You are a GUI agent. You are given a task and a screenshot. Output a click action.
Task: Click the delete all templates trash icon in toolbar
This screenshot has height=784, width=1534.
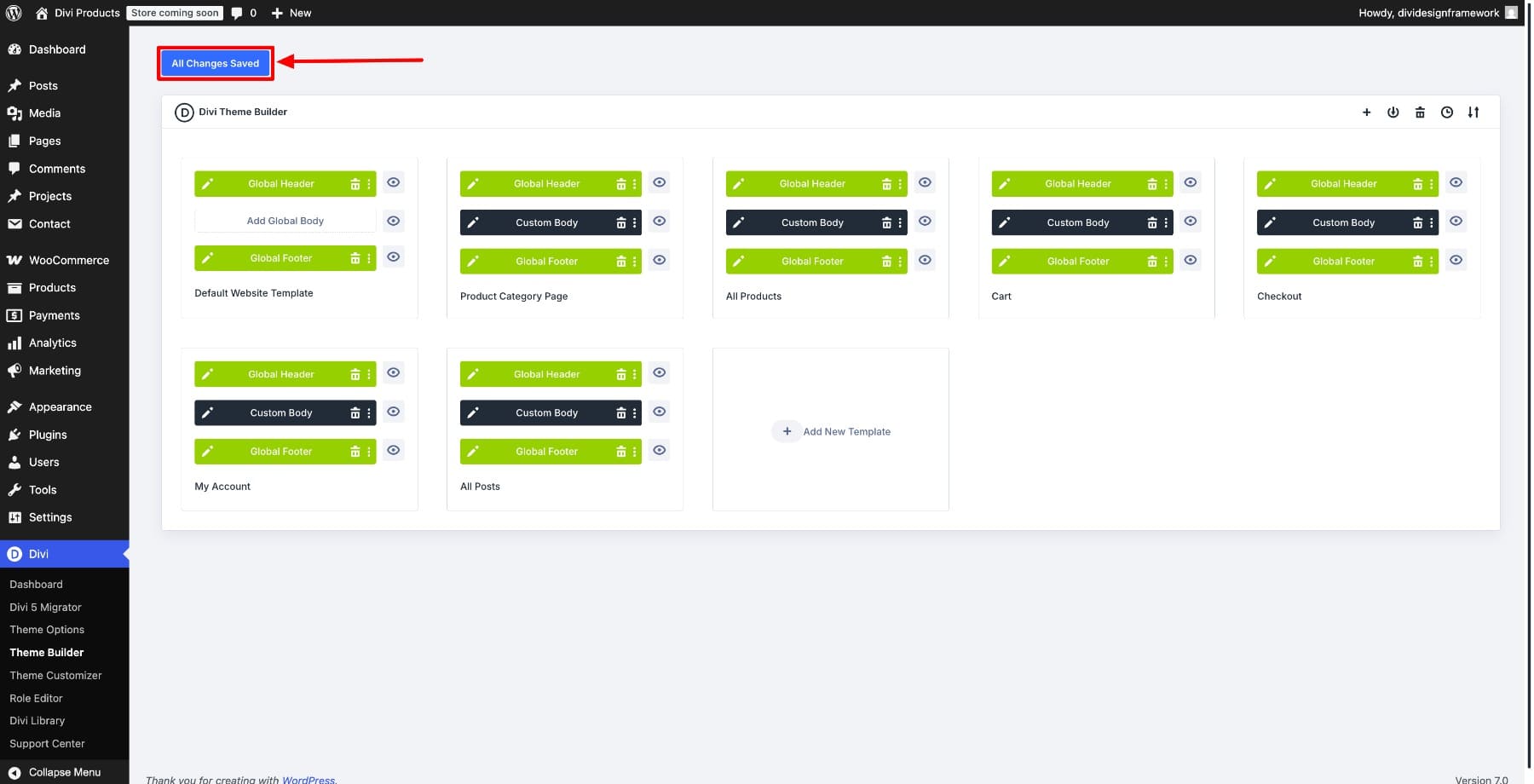[1420, 112]
